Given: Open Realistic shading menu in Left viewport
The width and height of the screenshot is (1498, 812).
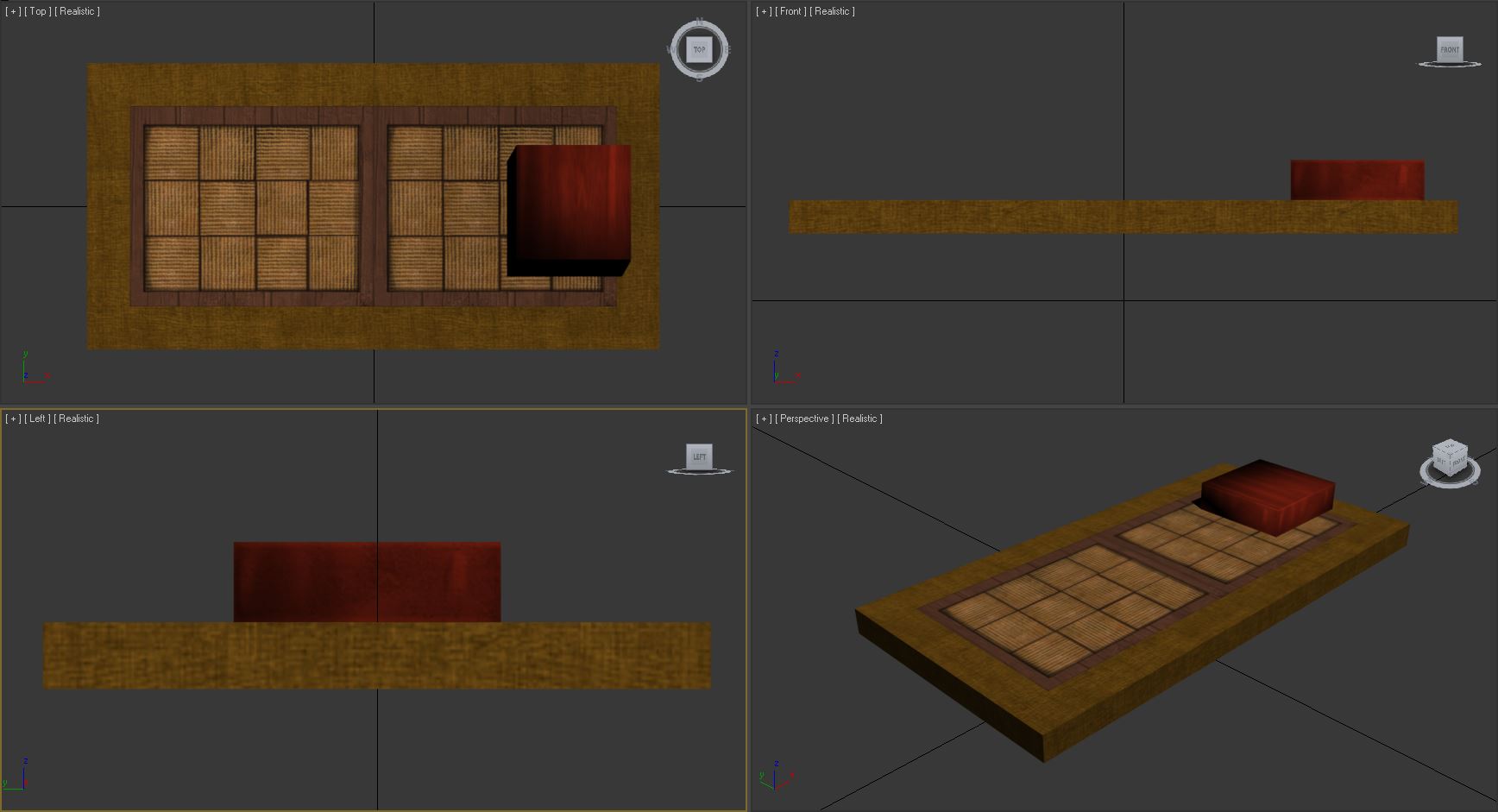Looking at the screenshot, I should click(x=77, y=419).
